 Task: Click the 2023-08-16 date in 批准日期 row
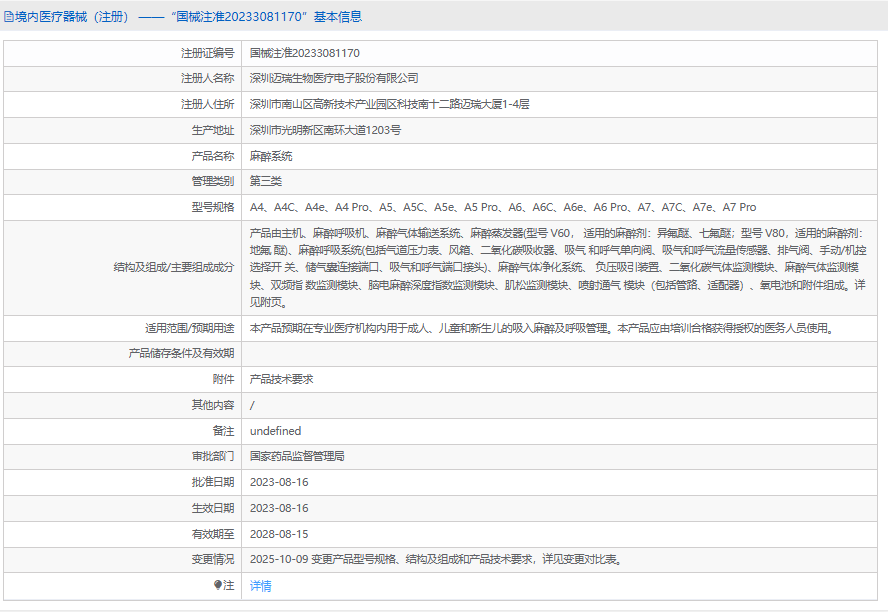[279, 482]
